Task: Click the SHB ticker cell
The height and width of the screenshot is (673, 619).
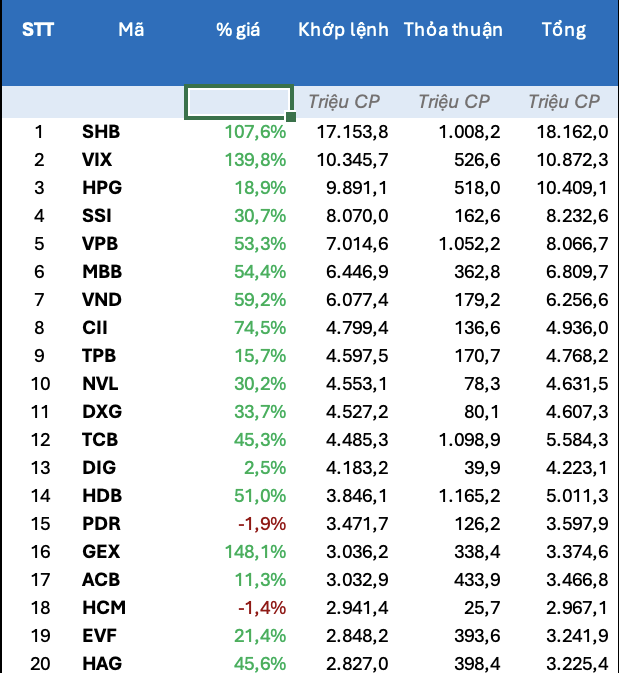Action: [x=100, y=132]
